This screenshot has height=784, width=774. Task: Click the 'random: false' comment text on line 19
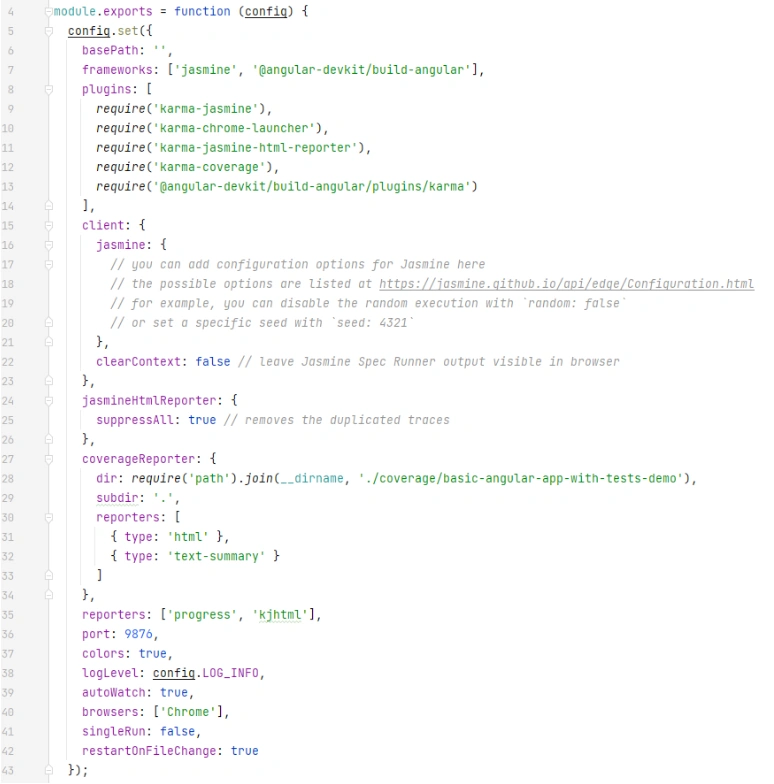[x=574, y=304]
